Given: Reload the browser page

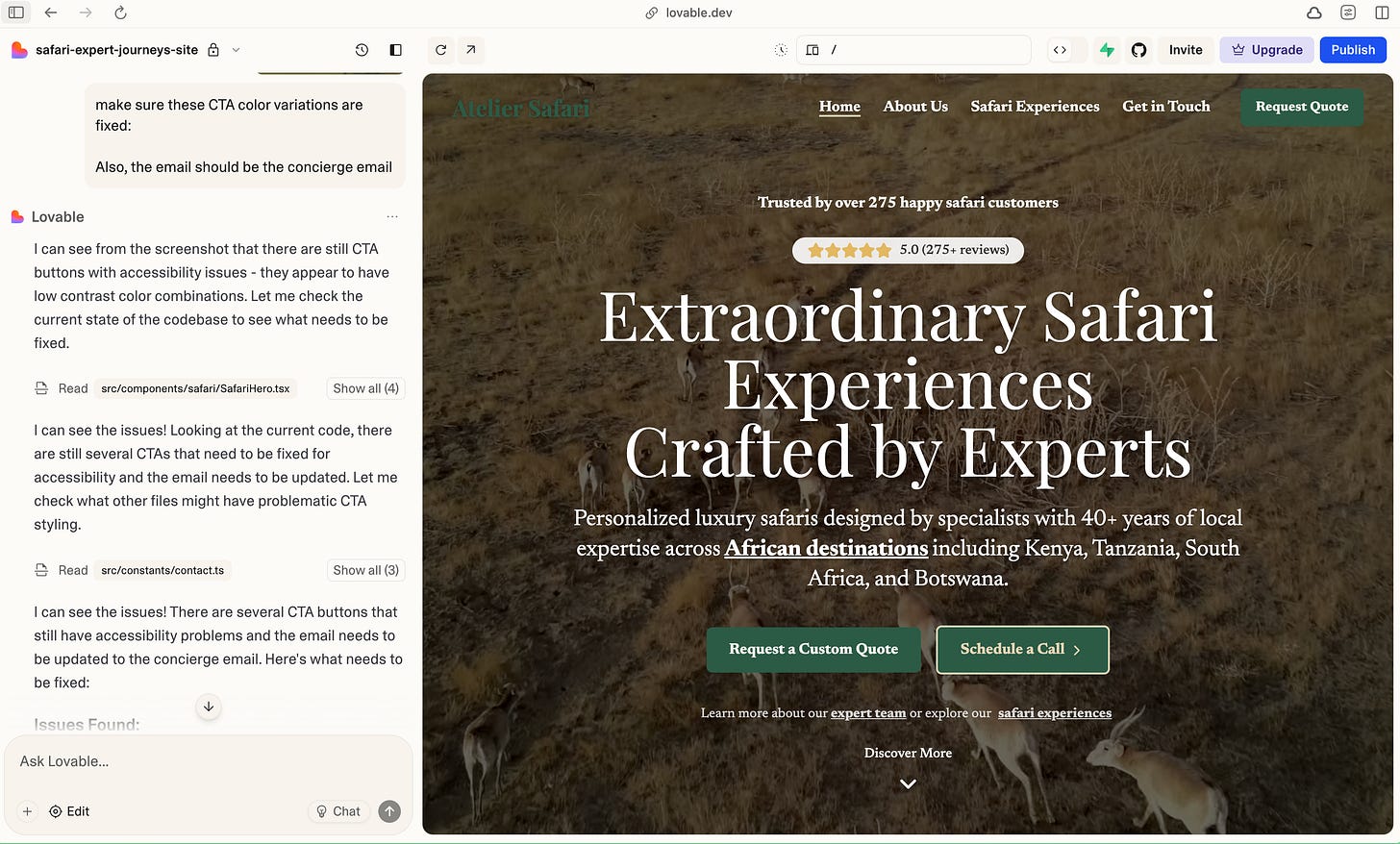Looking at the screenshot, I should [x=120, y=12].
